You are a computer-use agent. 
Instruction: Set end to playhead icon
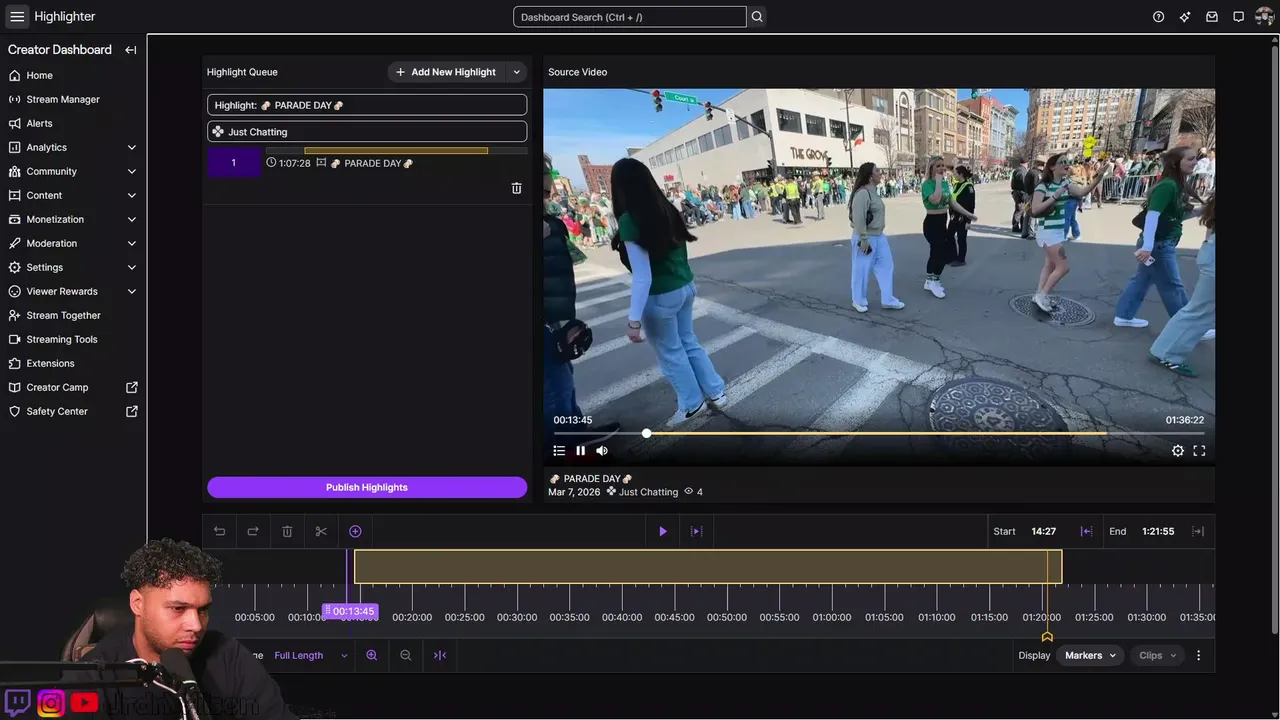[1198, 531]
